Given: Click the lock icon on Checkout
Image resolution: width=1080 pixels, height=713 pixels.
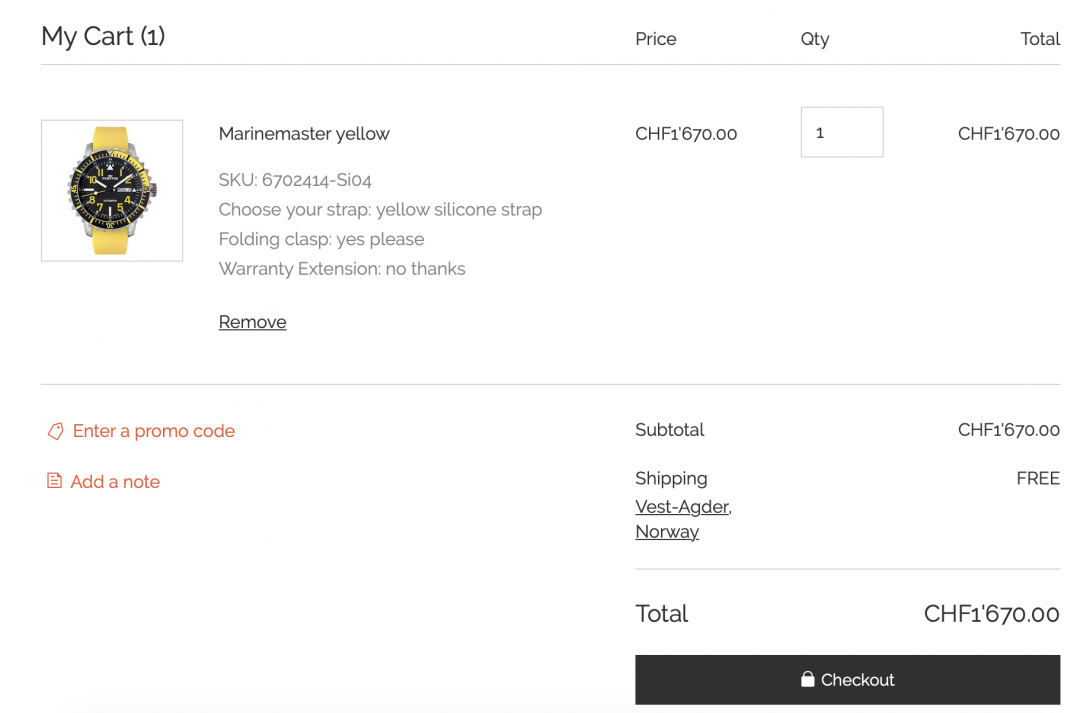Looking at the screenshot, I should pos(808,680).
